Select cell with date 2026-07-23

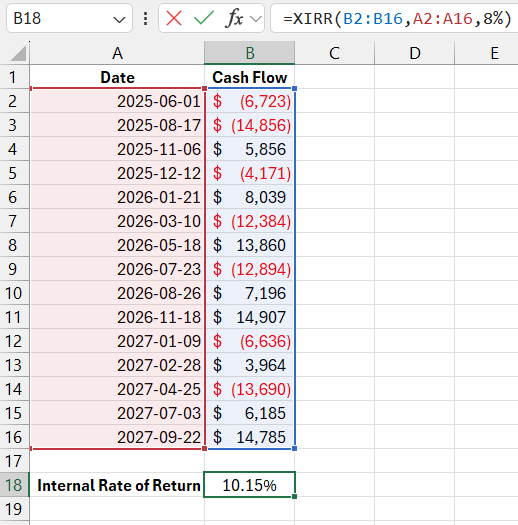coord(117,269)
